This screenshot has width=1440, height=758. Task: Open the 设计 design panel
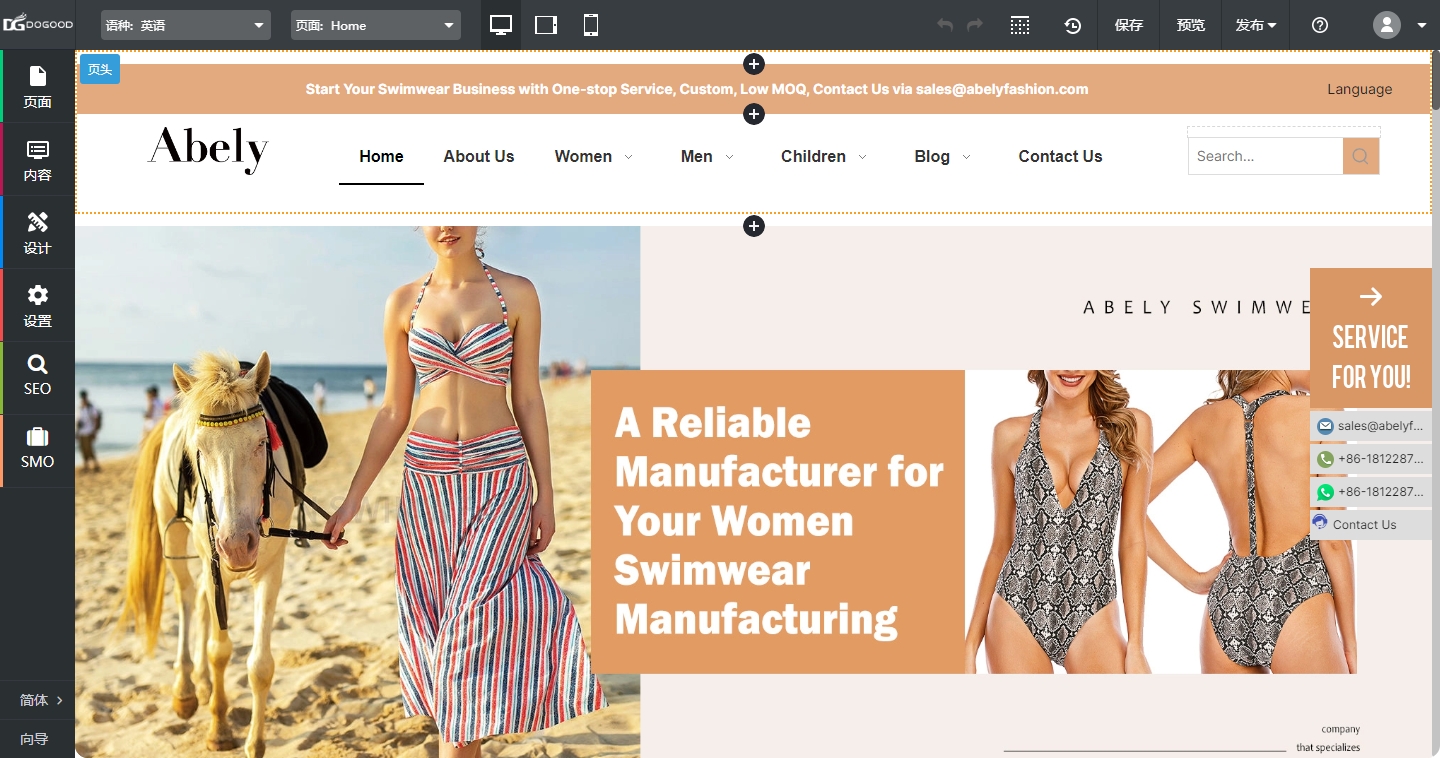tap(37, 232)
